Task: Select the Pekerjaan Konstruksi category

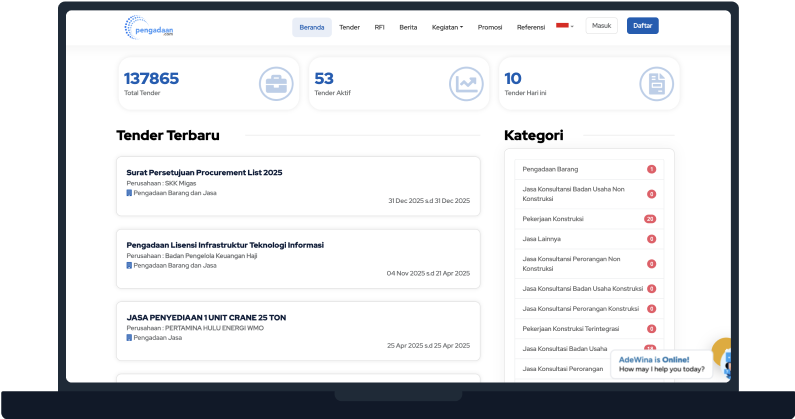Action: [x=589, y=219]
